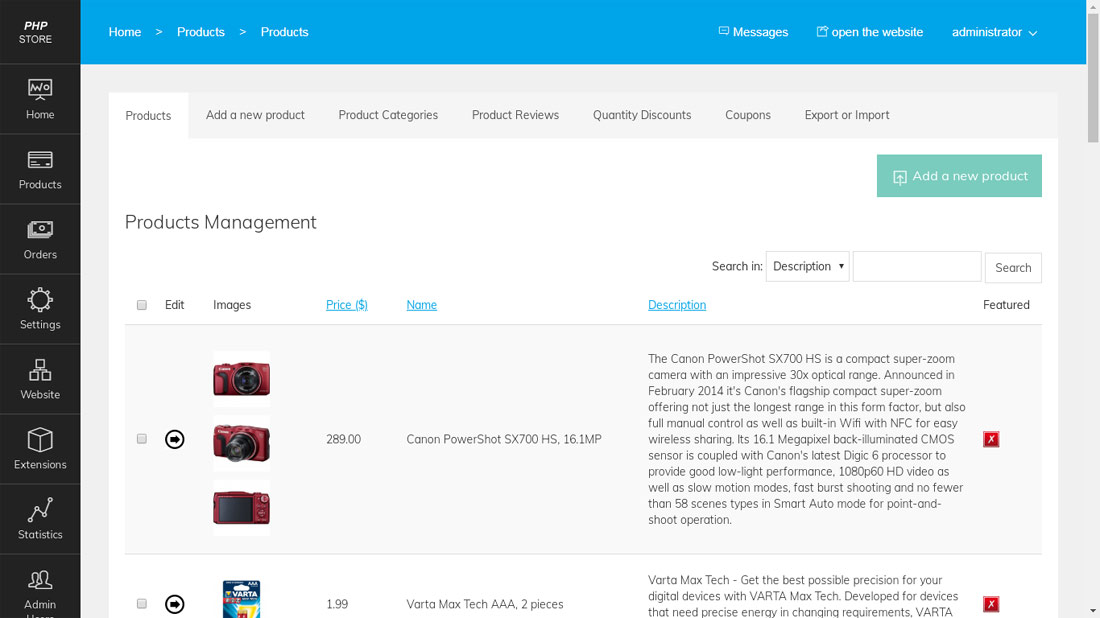This screenshot has height=618, width=1100.
Task: Click edit arrow for Varta Max Tech
Action: [175, 604]
